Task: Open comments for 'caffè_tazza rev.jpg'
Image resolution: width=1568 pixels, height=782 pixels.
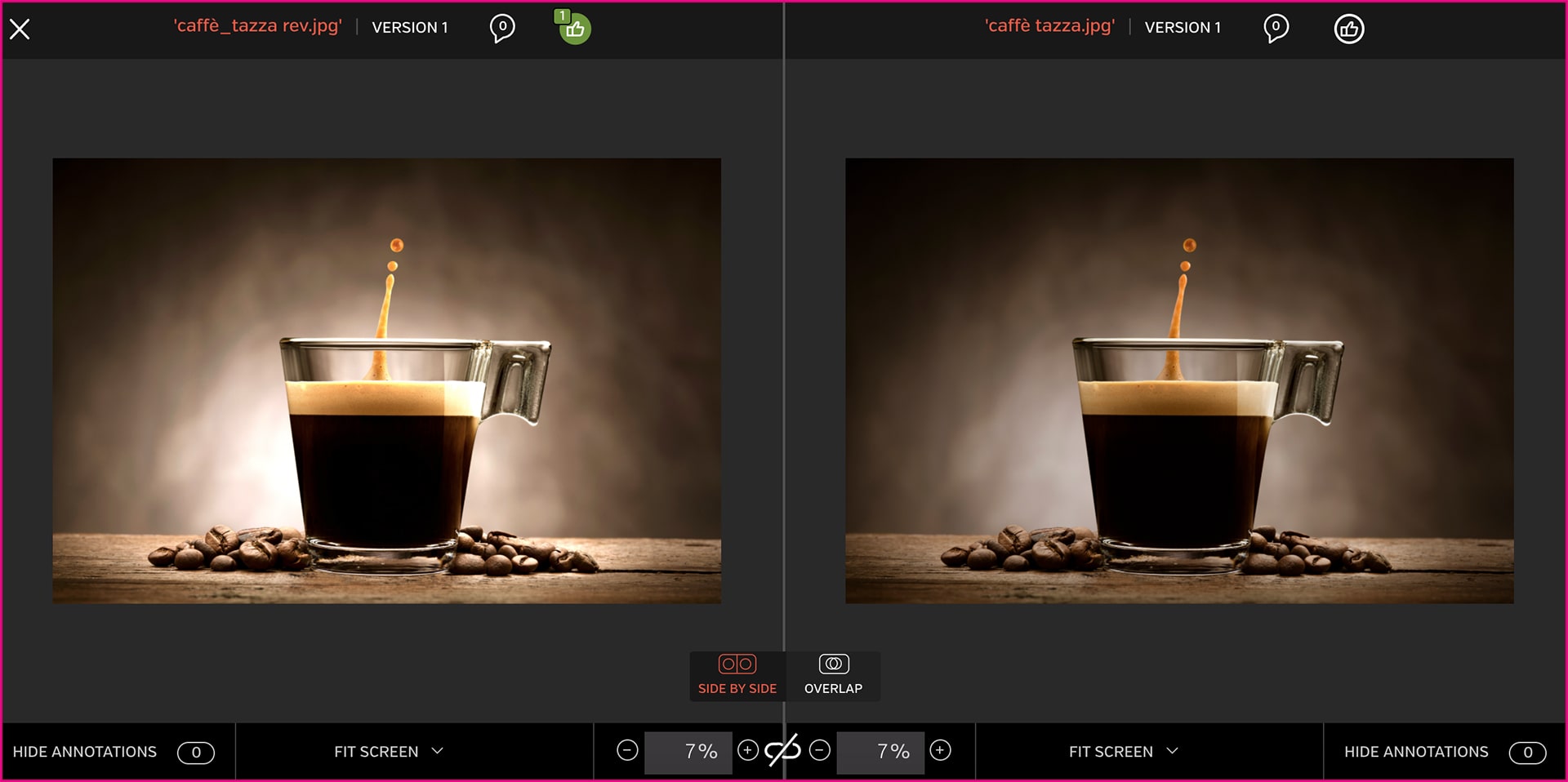Action: 502,29
